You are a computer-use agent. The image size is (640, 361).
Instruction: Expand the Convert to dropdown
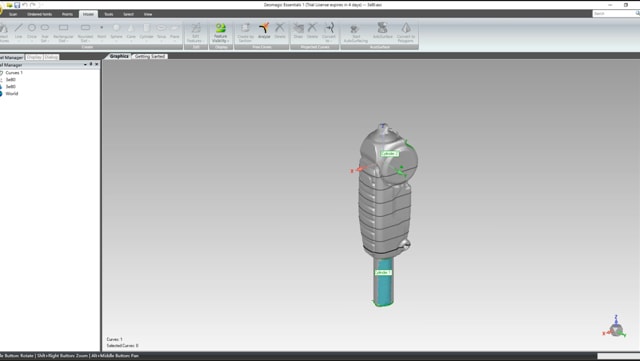coord(329,33)
